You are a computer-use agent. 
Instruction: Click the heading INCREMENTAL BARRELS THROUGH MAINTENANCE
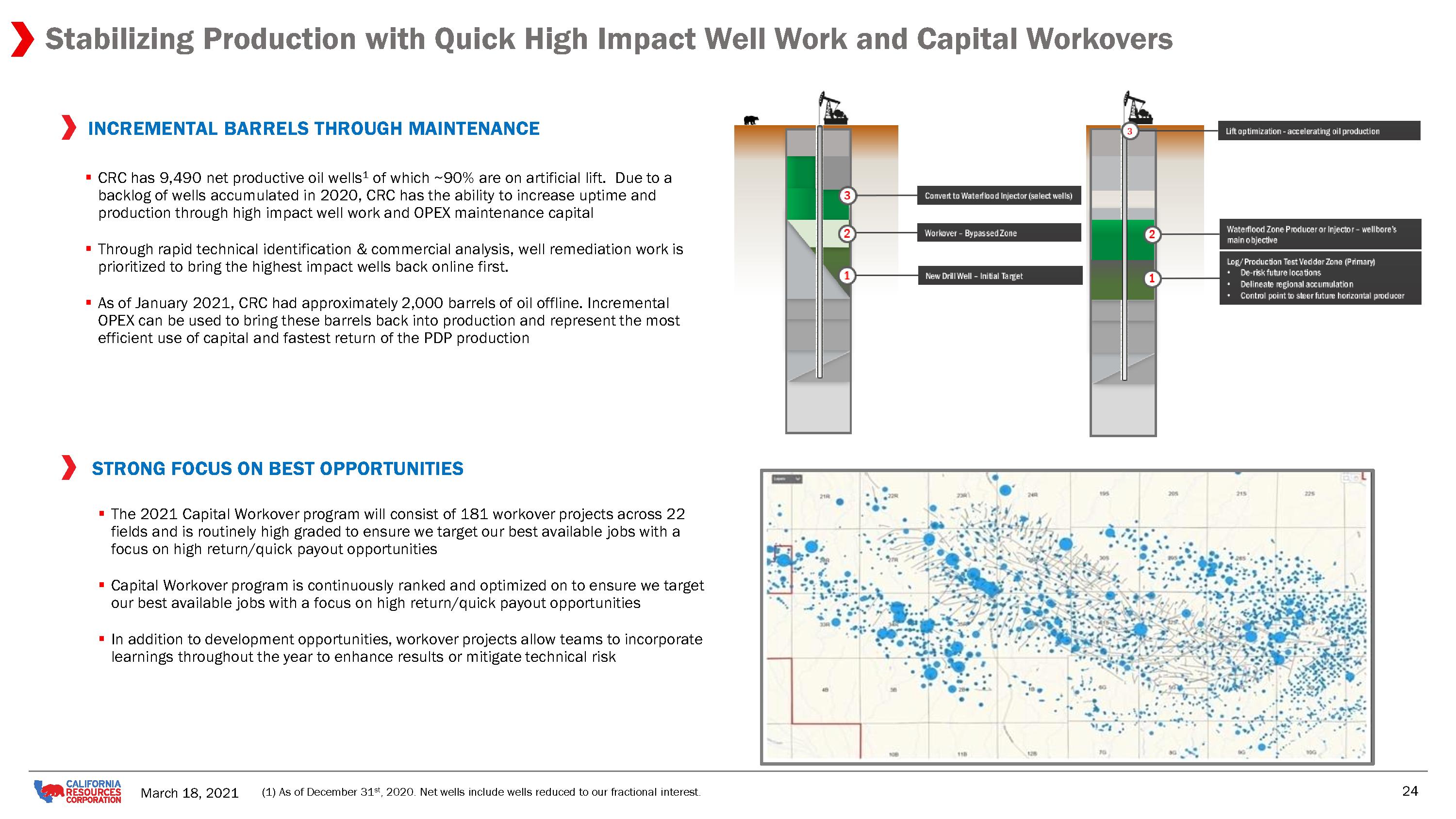coord(314,128)
